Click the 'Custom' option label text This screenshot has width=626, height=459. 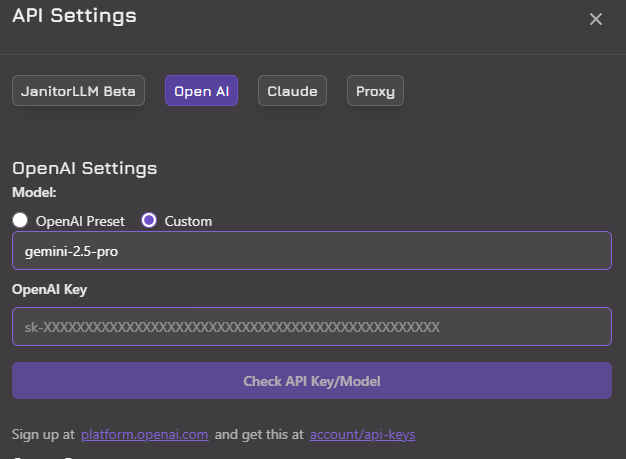(188, 221)
